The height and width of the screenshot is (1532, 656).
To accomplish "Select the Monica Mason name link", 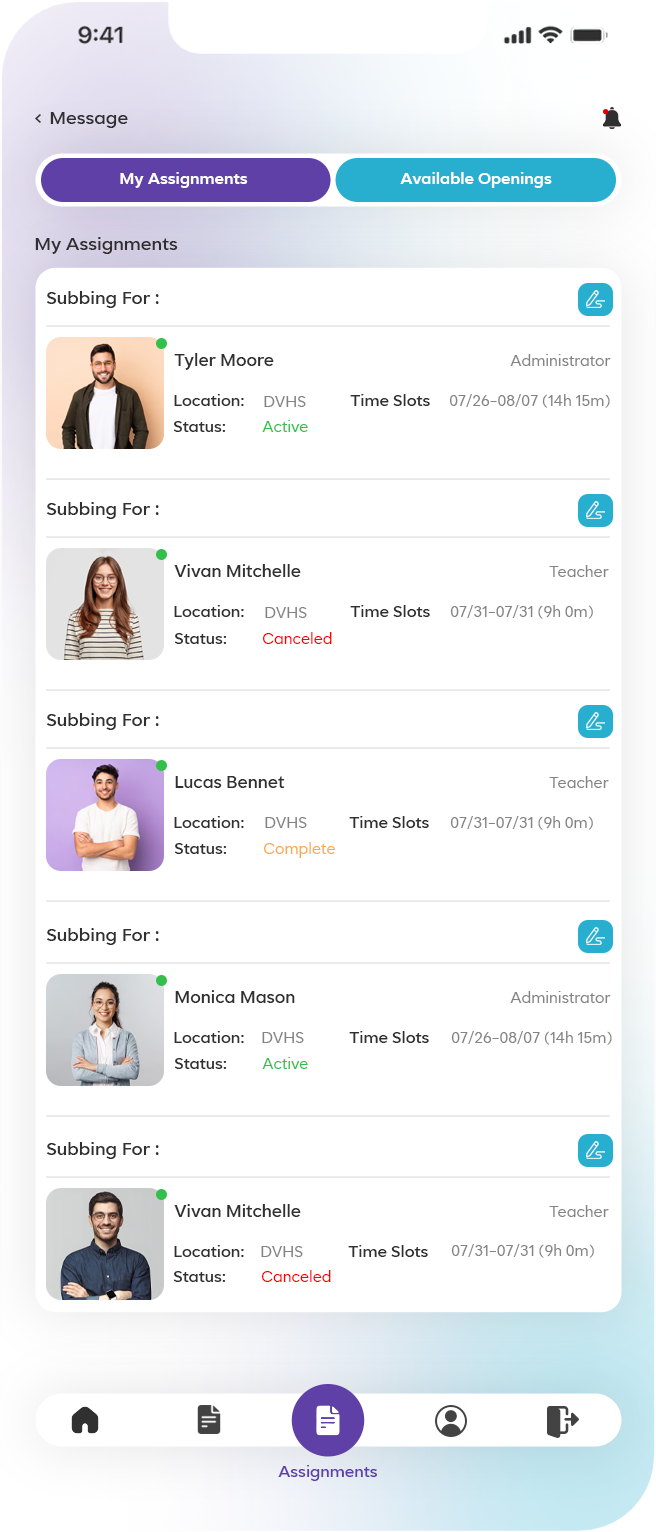I will (235, 997).
